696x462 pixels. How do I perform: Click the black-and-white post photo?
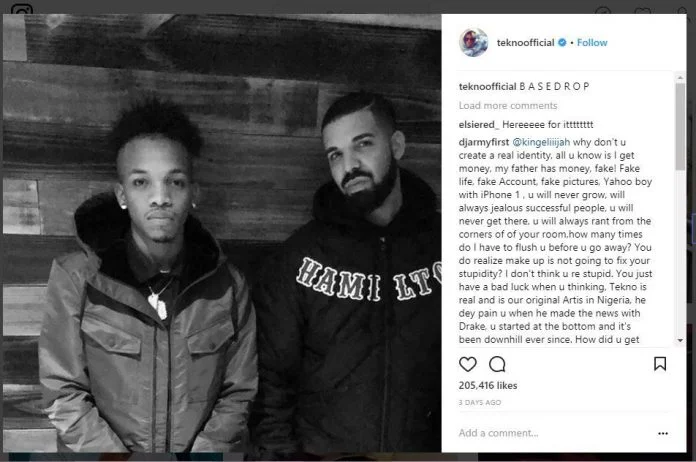[222, 233]
